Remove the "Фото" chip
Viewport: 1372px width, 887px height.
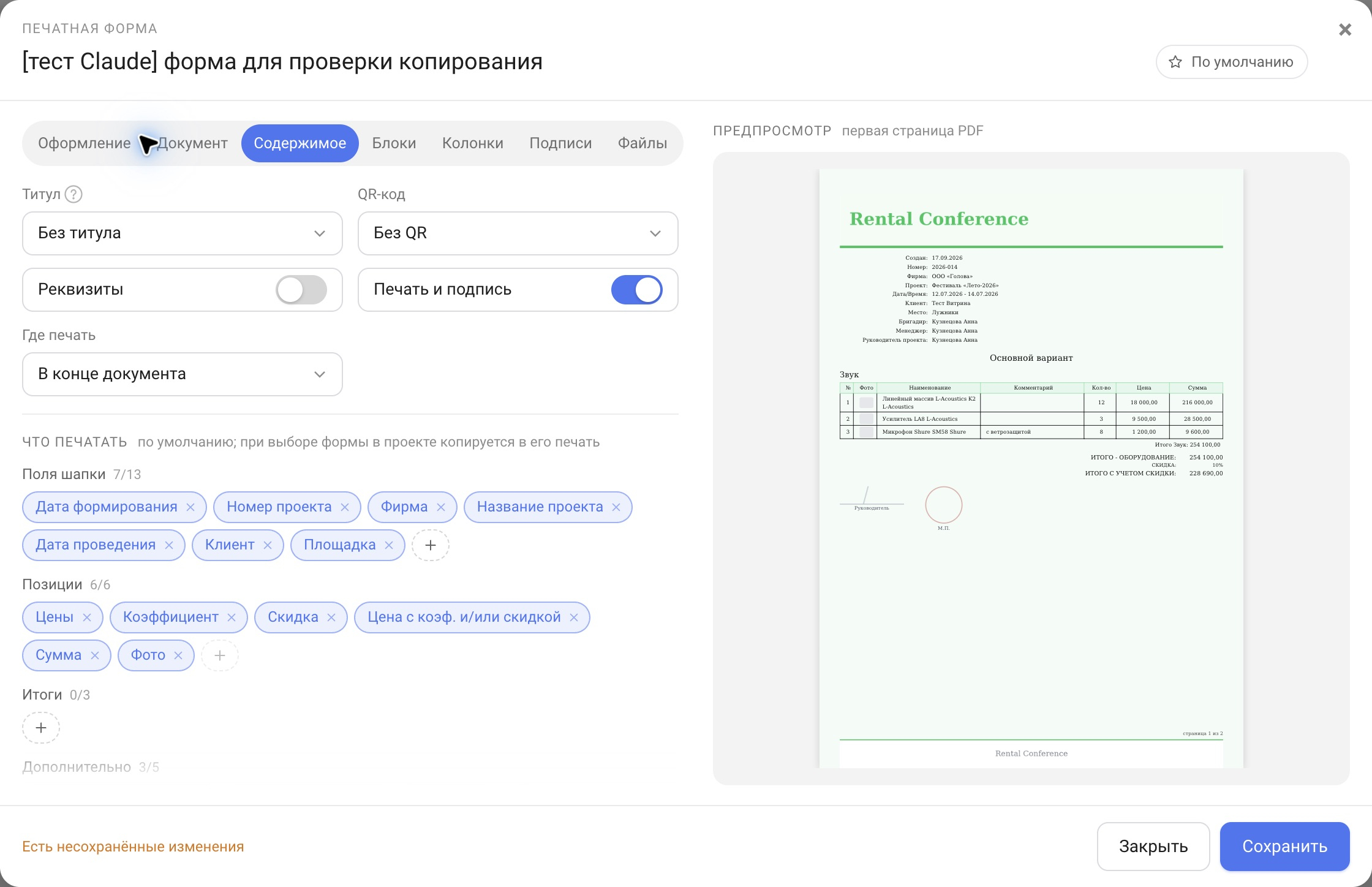tap(178, 655)
